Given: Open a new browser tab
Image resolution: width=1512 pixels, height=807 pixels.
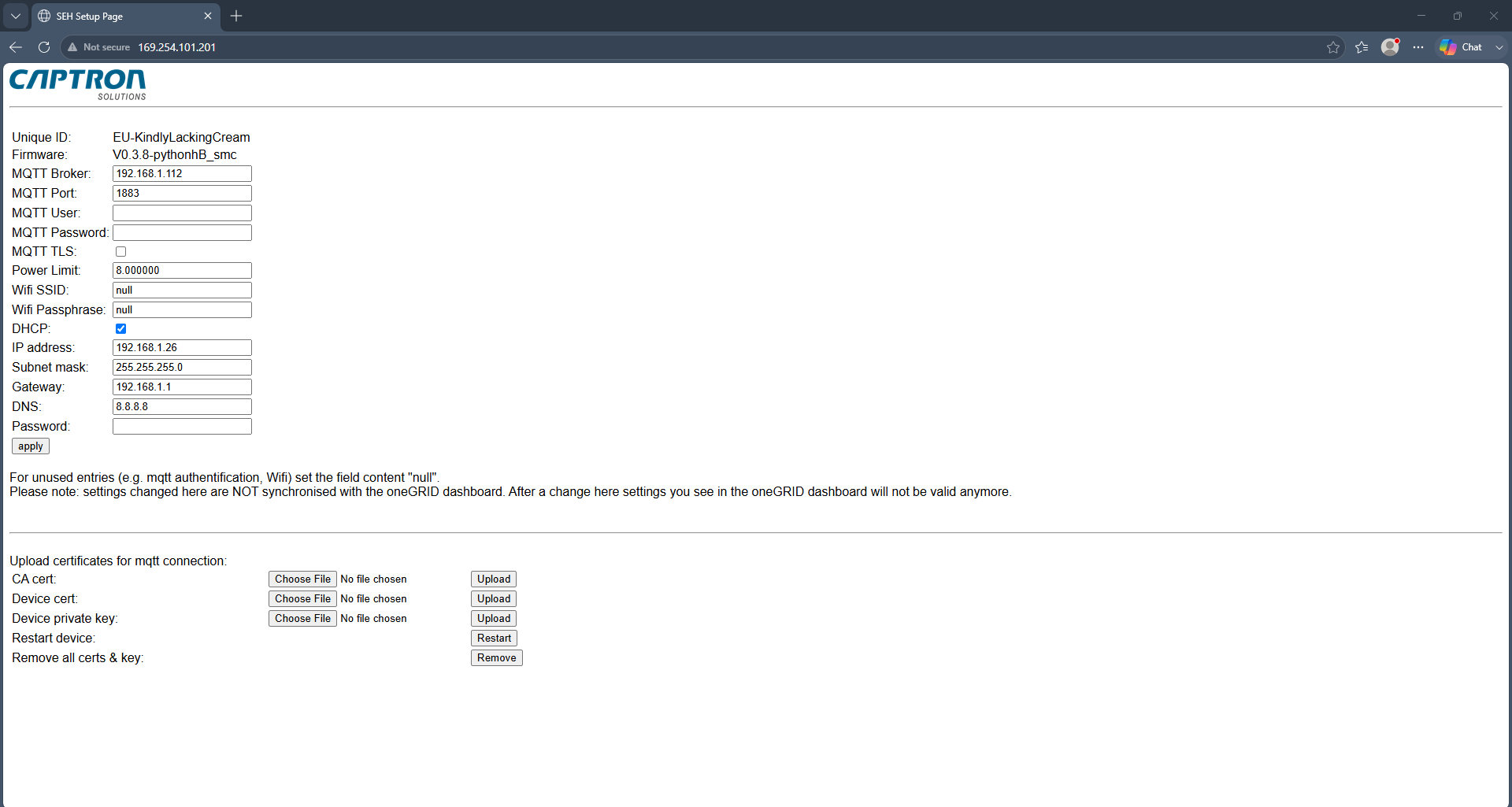Looking at the screenshot, I should (x=236, y=16).
